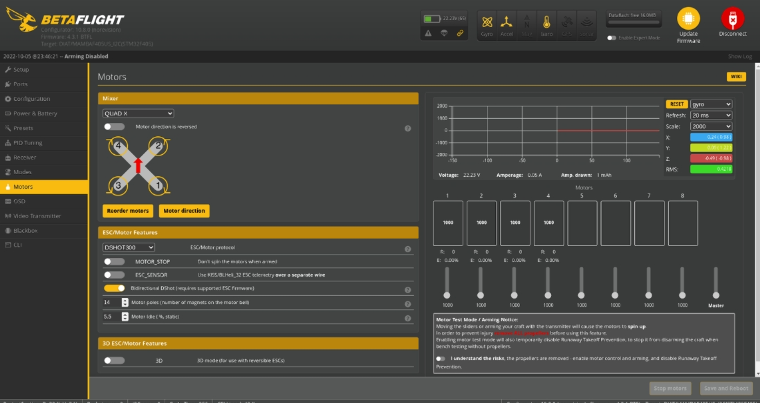Click the Master motor slider
Screen dimensions: 760x403
(715, 281)
